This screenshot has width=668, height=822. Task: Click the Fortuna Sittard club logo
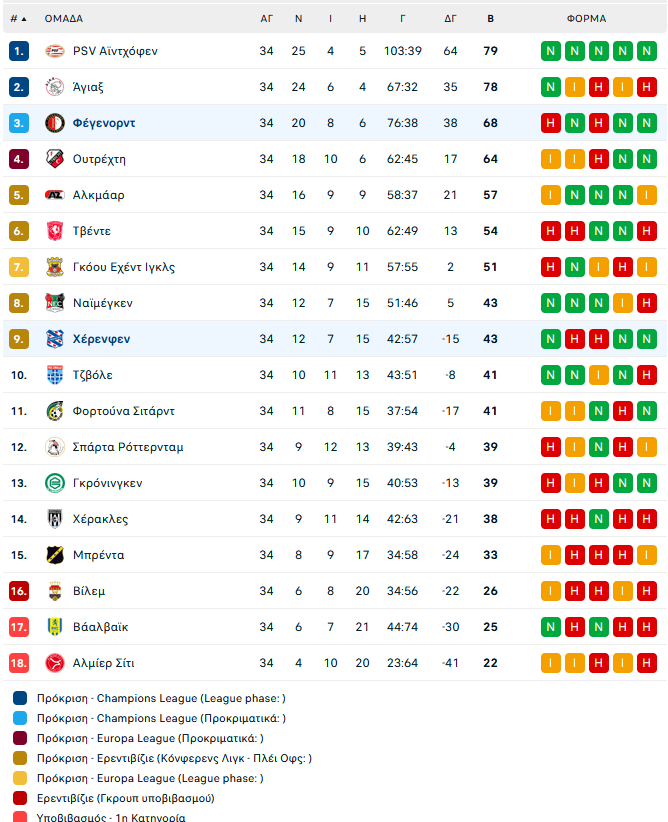coord(55,411)
